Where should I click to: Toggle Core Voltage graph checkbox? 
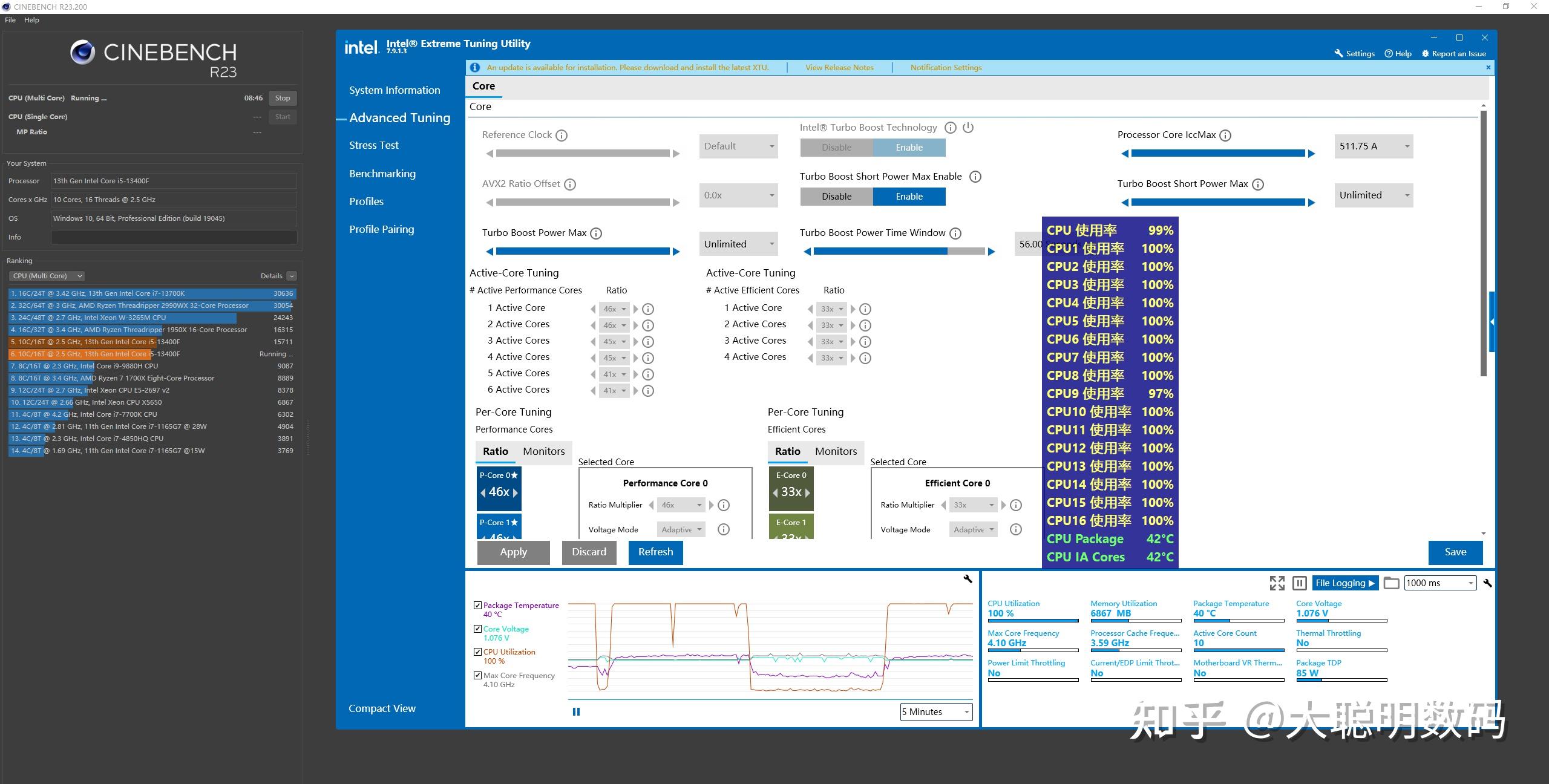point(478,629)
